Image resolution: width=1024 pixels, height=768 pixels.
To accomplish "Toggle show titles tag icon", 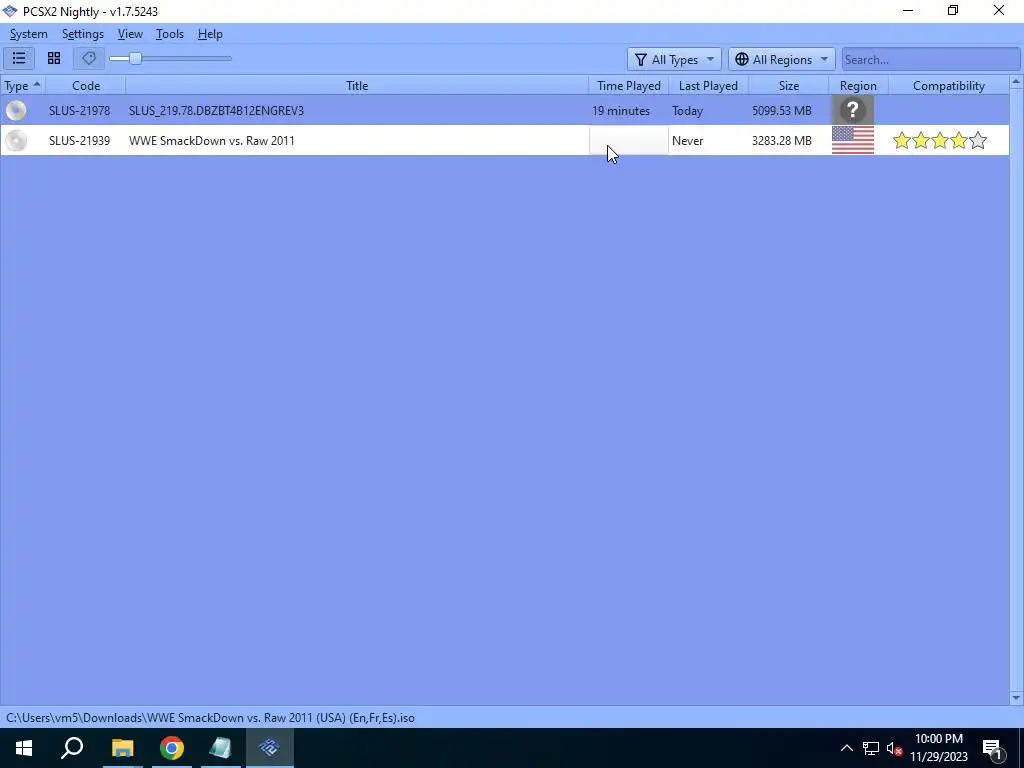I will (89, 59).
